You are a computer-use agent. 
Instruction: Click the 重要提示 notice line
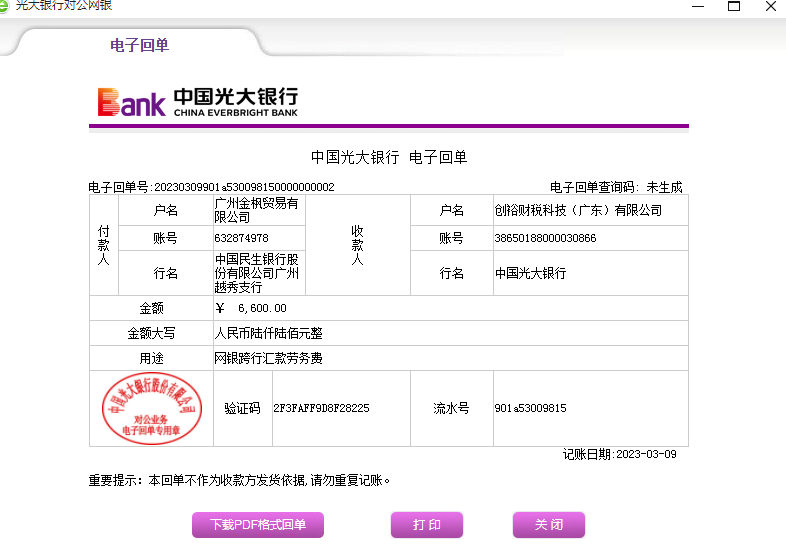click(239, 480)
